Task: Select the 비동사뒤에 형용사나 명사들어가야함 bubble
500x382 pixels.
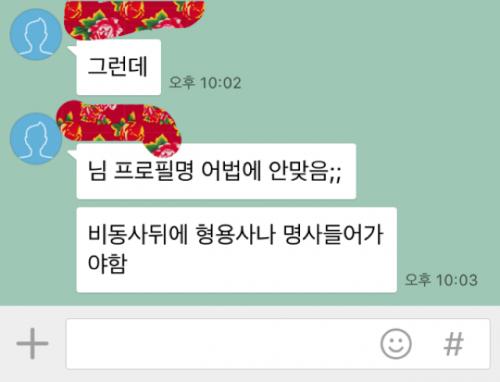Action: (x=237, y=250)
